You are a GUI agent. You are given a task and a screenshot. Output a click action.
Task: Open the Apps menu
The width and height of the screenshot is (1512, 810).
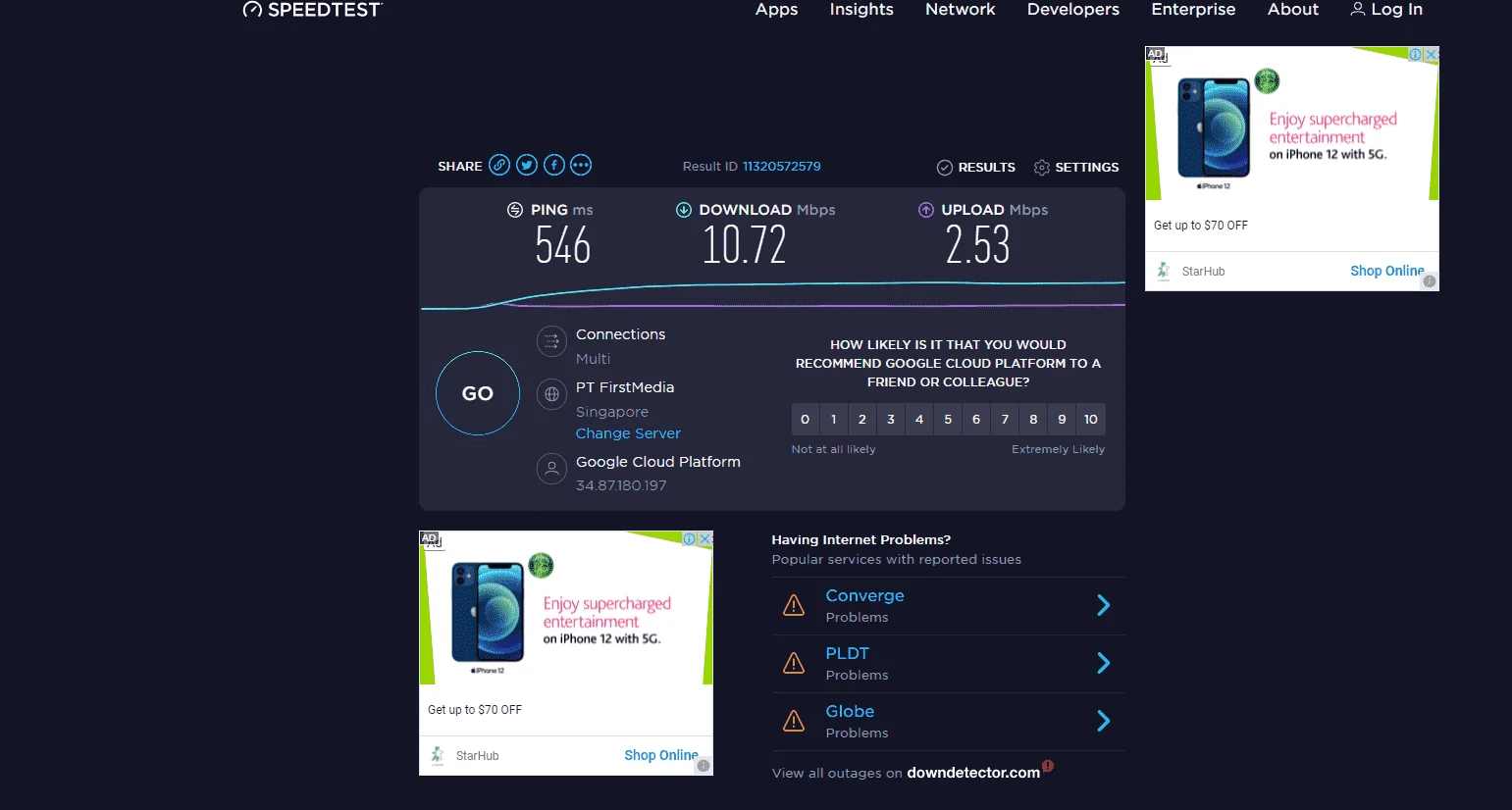777,10
